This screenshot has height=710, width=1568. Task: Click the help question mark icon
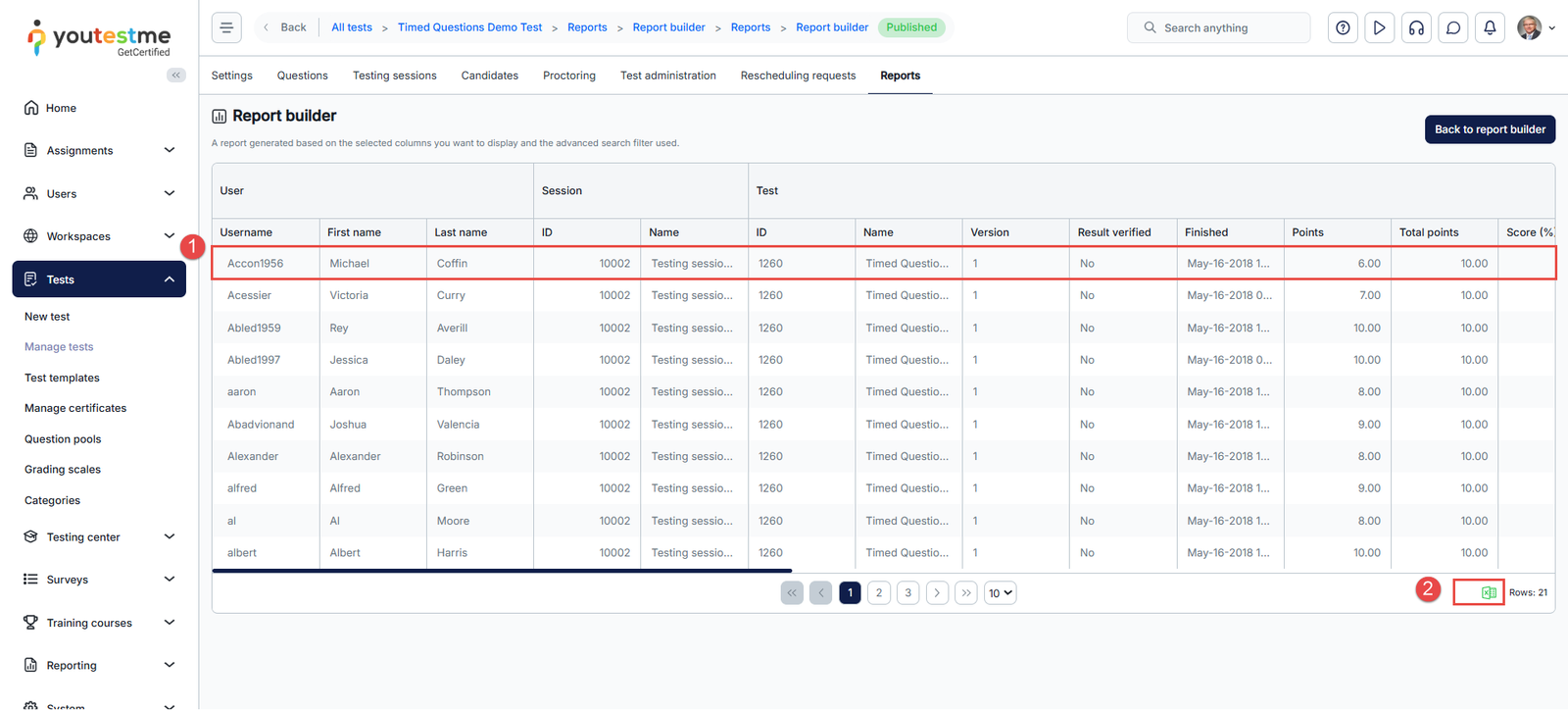click(1343, 27)
